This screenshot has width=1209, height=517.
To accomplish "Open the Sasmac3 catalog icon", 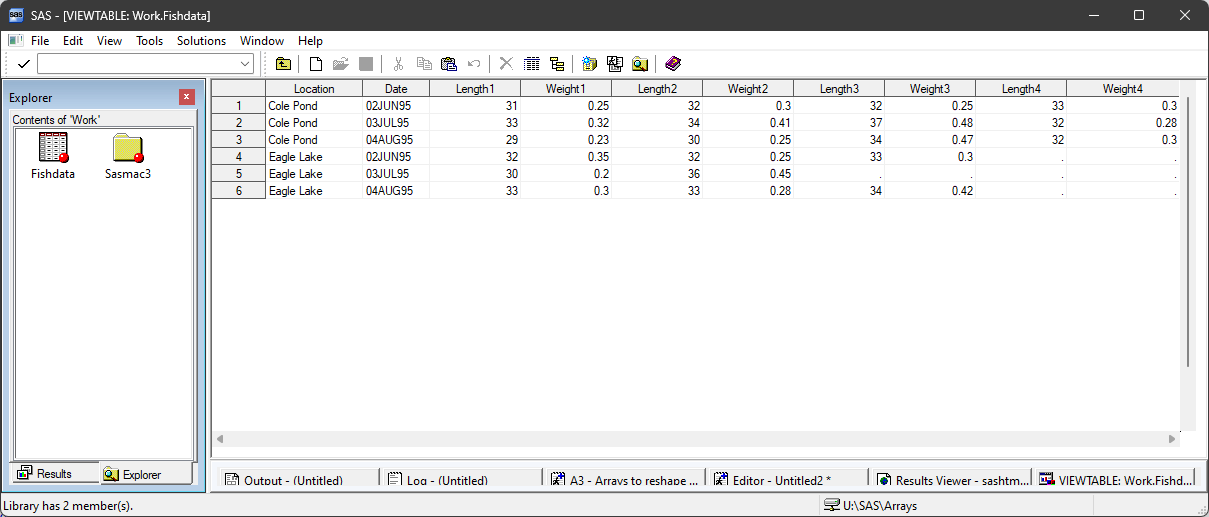I will coord(127,149).
